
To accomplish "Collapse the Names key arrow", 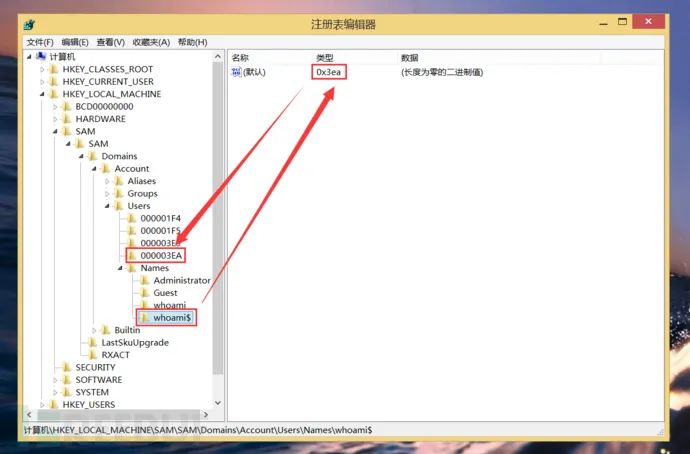I will click(120, 268).
